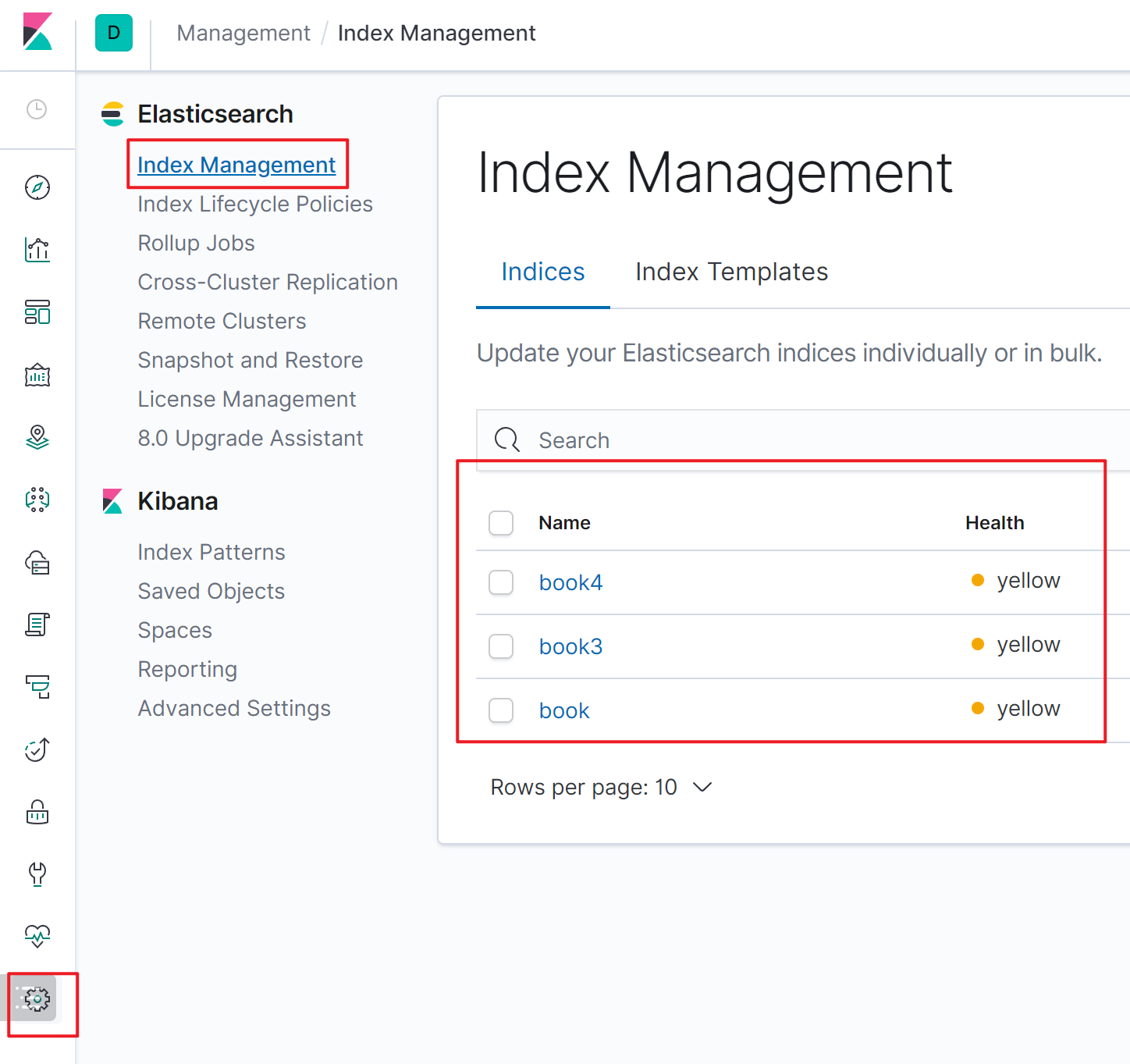Open Dev Tools wrench icon

point(37,874)
